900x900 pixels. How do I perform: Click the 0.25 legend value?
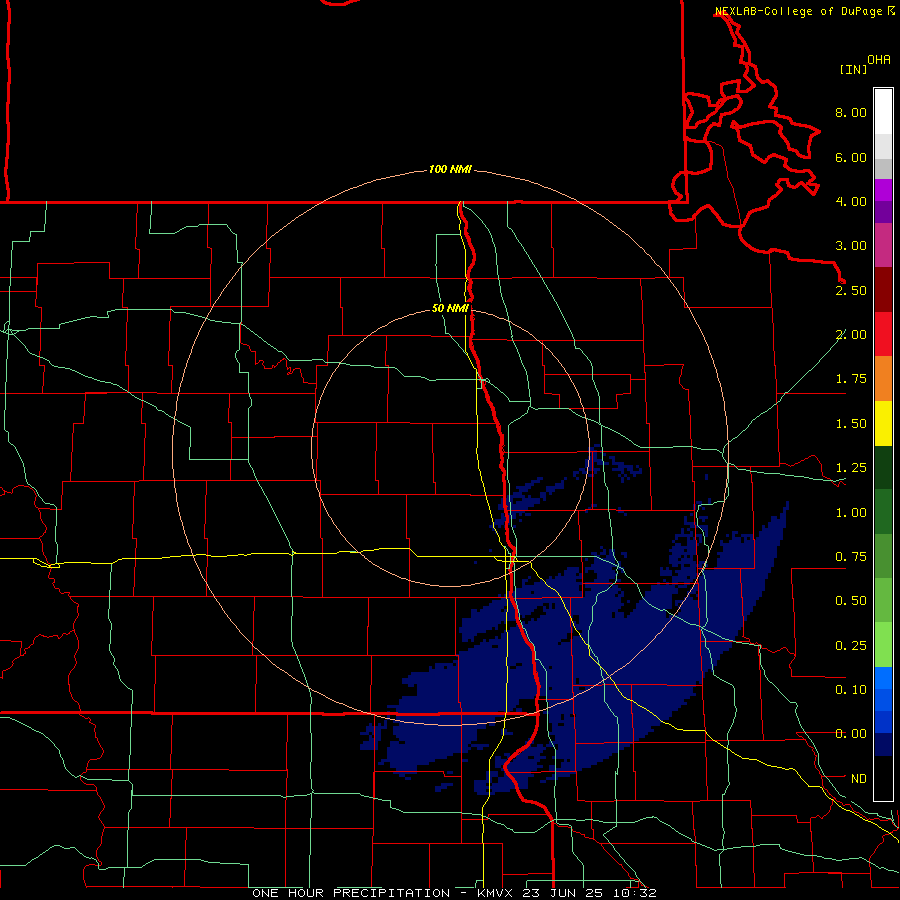click(851, 646)
